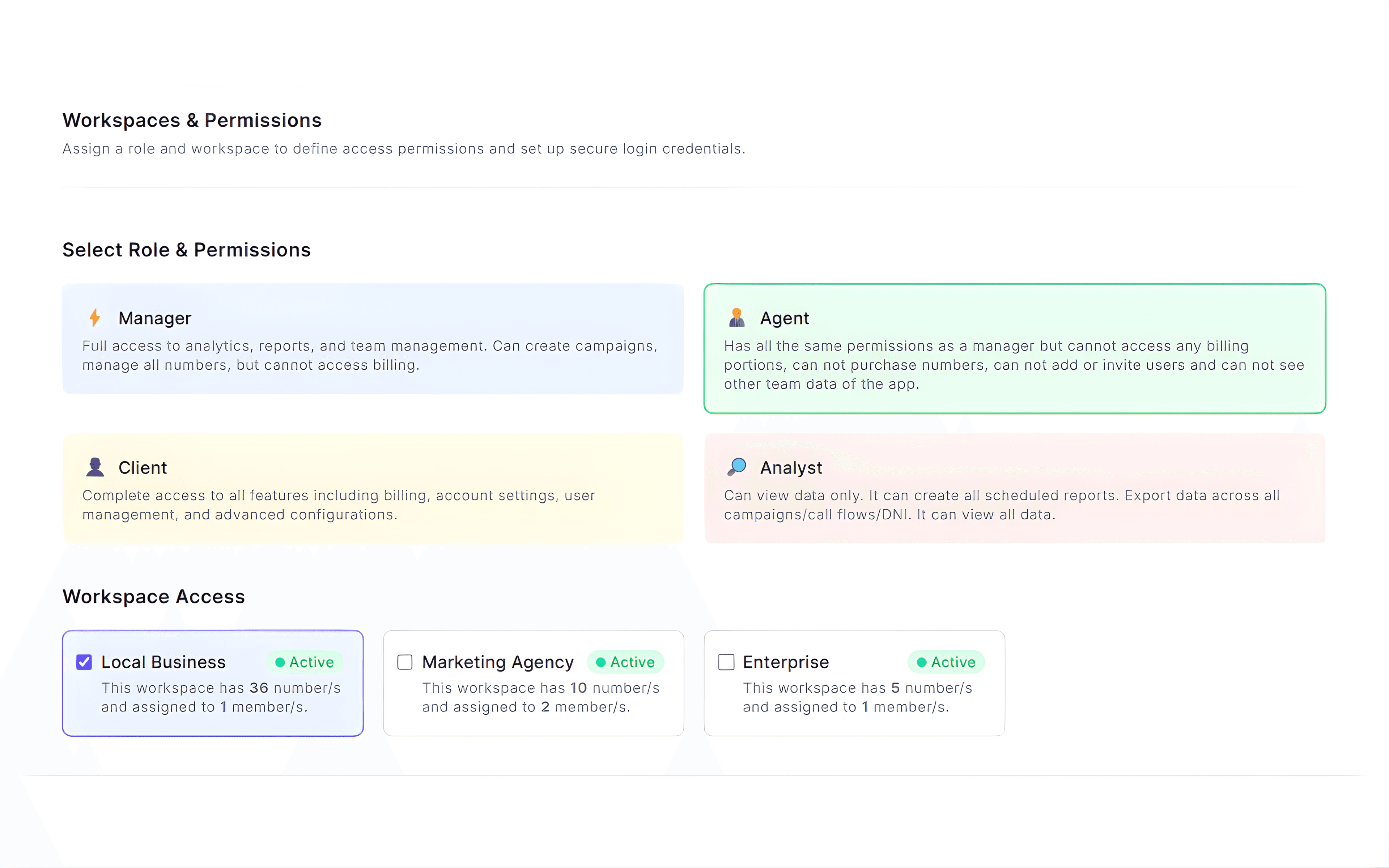The width and height of the screenshot is (1389, 868).
Task: Click the Enterprise Active status badge
Action: [946, 662]
